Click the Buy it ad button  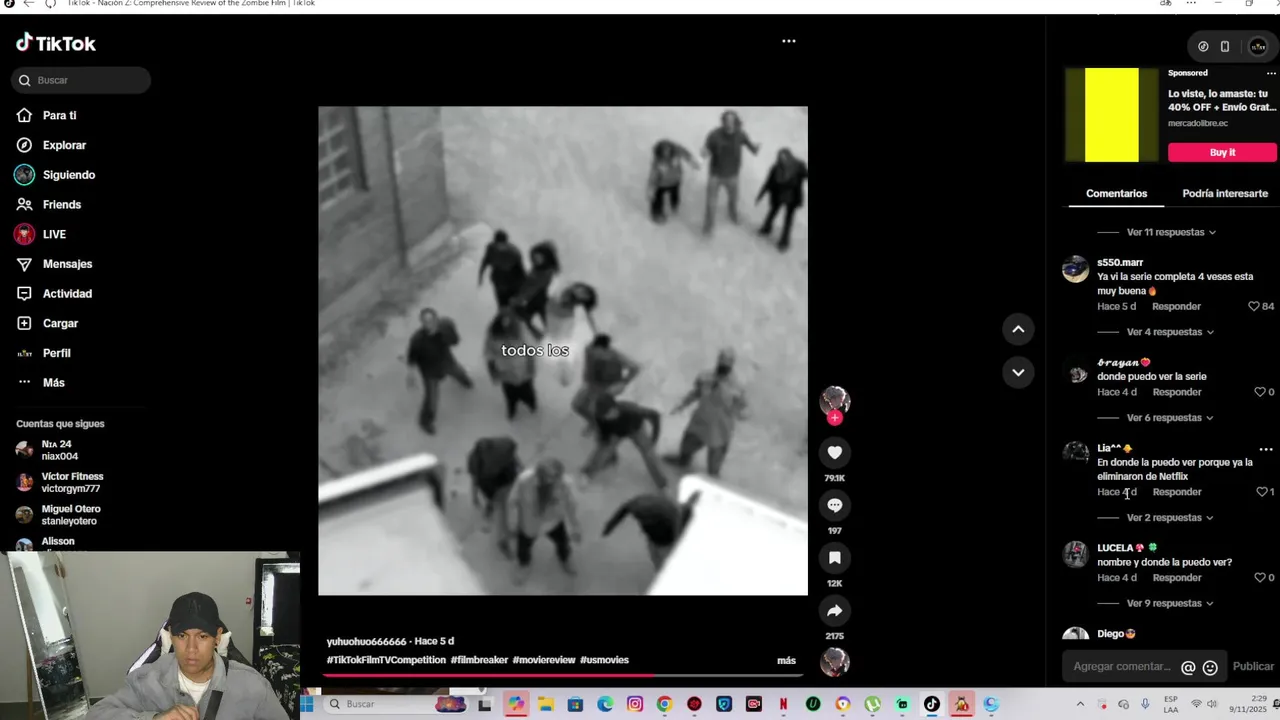tap(1222, 152)
